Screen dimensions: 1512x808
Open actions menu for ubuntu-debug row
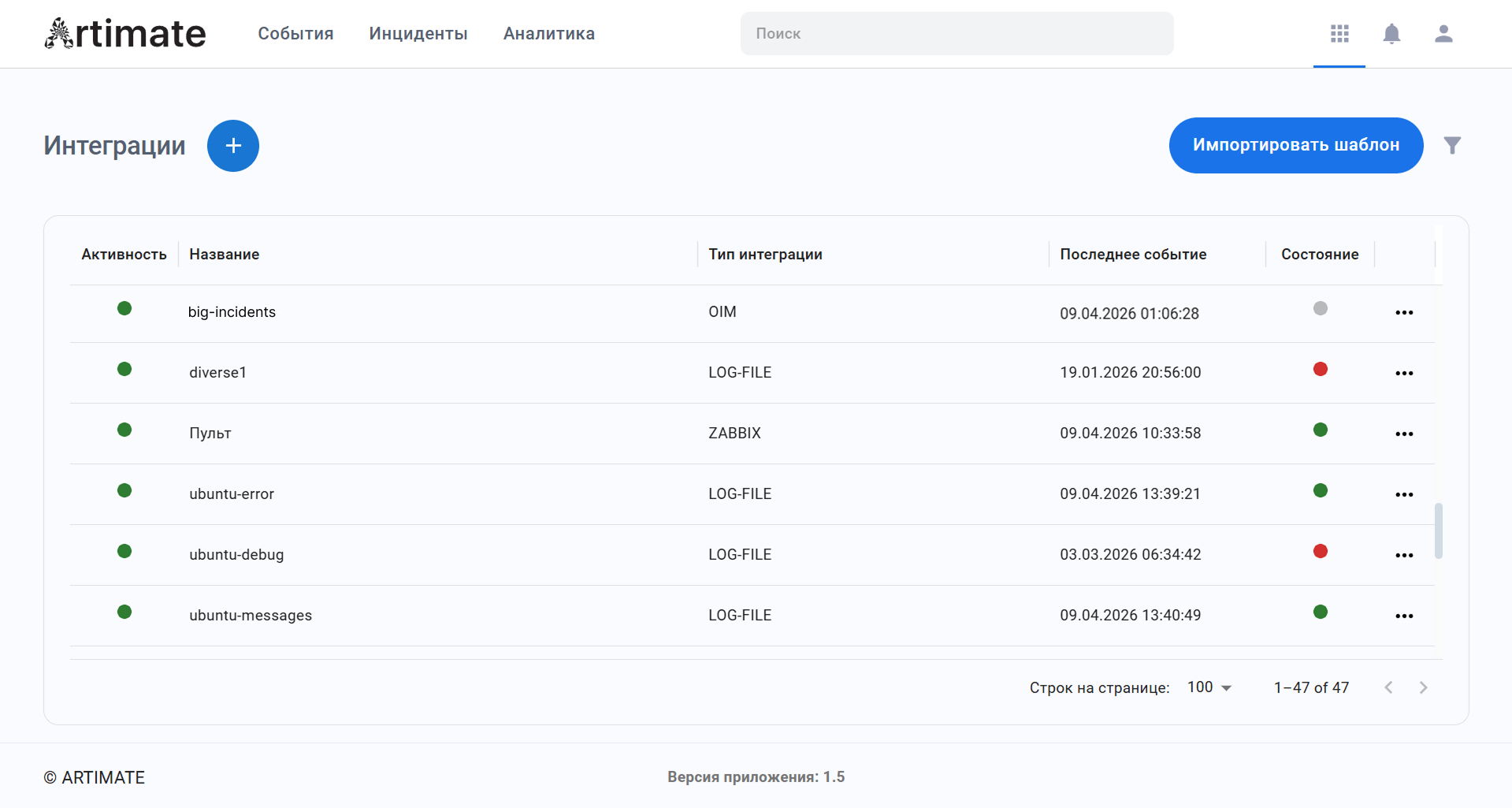[1404, 556]
